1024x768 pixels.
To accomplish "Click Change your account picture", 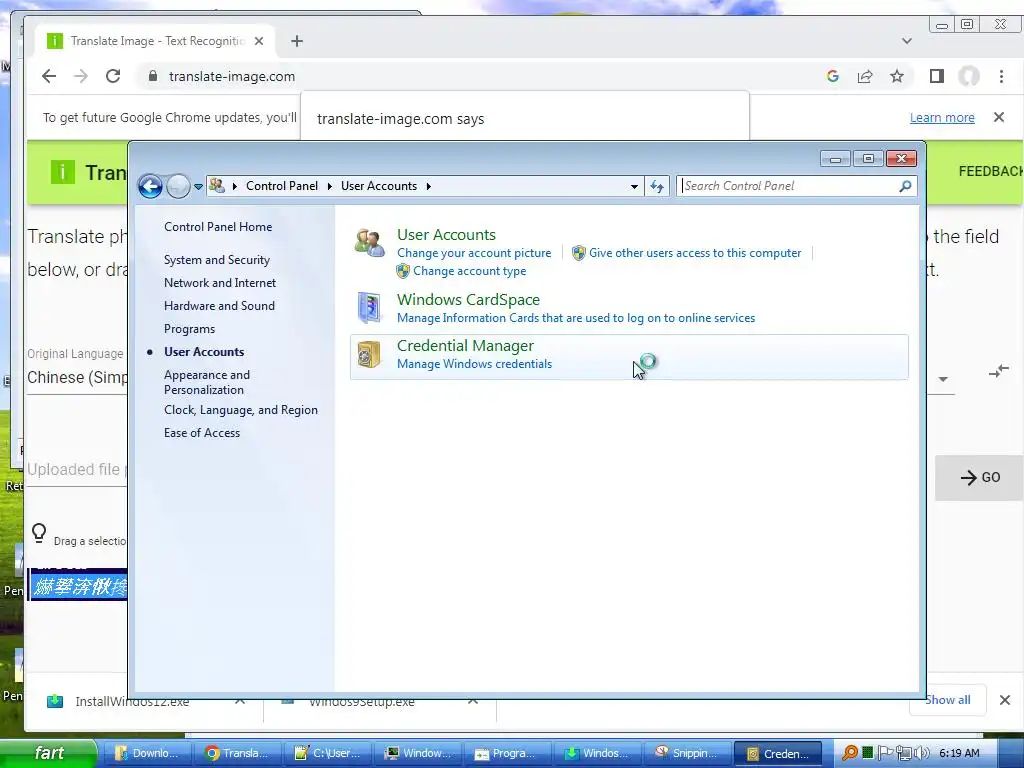I will tap(474, 253).
